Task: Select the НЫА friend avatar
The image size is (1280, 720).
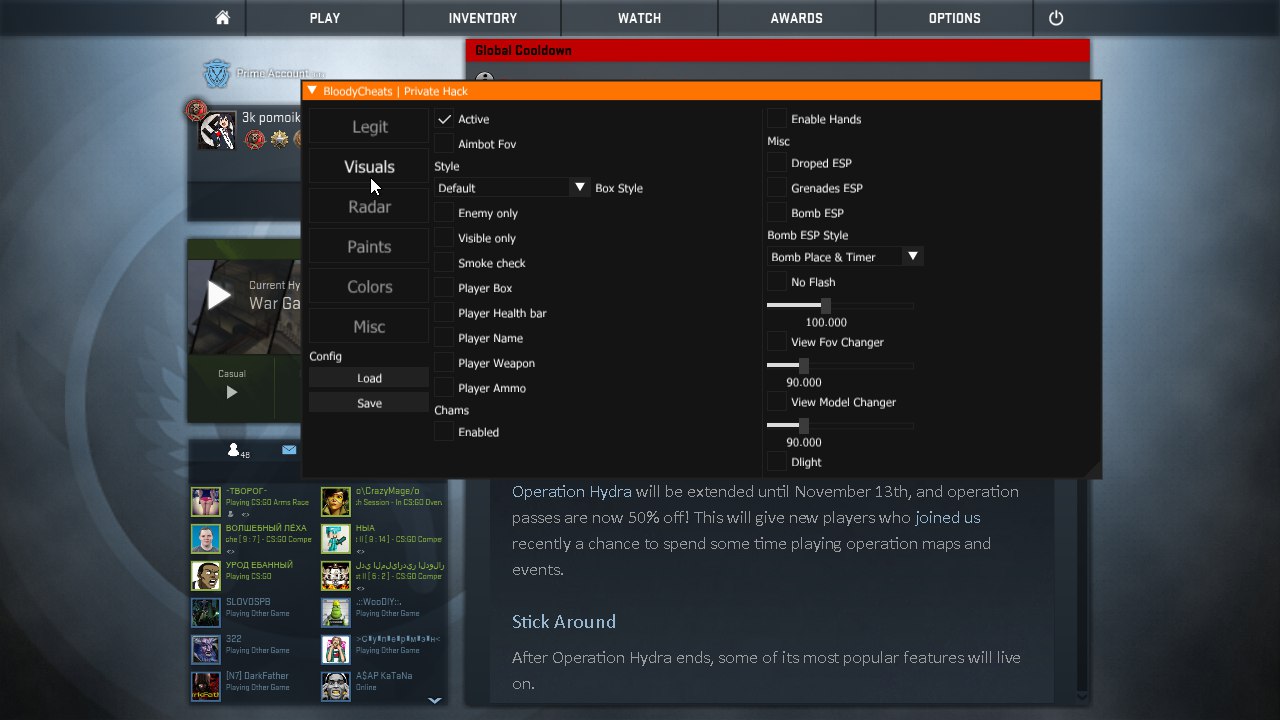Action: [336, 539]
